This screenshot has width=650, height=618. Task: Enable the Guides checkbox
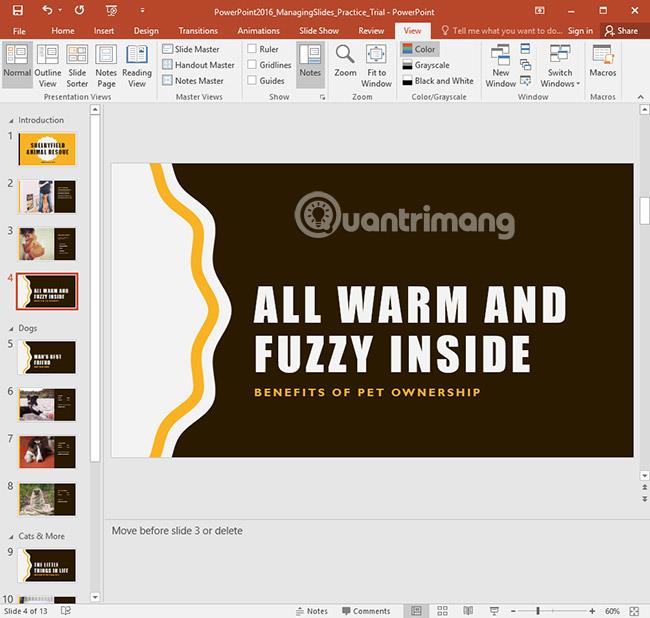[252, 80]
